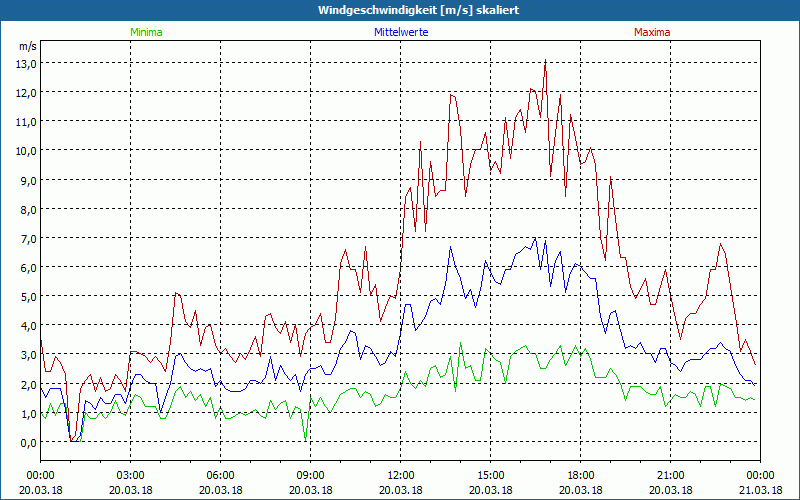Click the 13,0 y-axis value label

pos(24,63)
